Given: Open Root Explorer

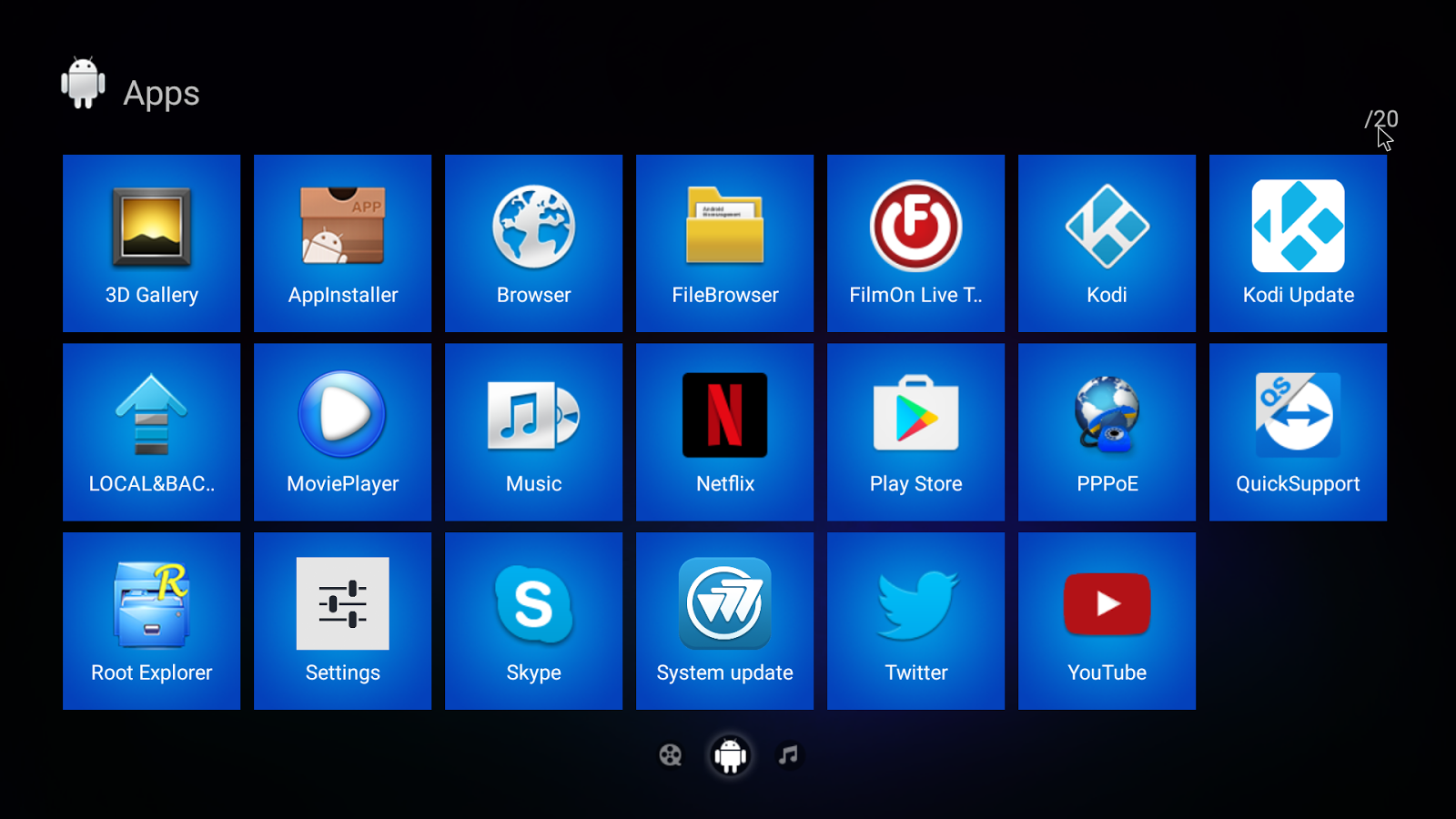Looking at the screenshot, I should 151,621.
